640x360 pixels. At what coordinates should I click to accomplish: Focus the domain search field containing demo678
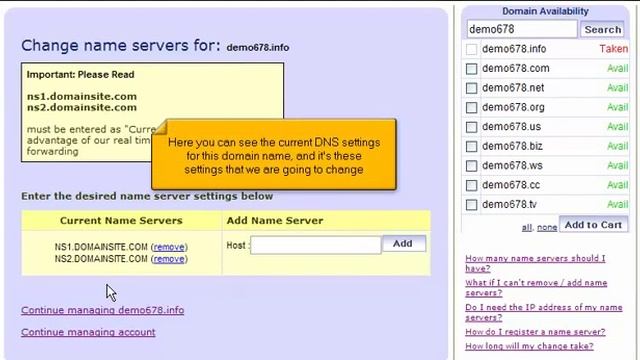[x=522, y=29]
